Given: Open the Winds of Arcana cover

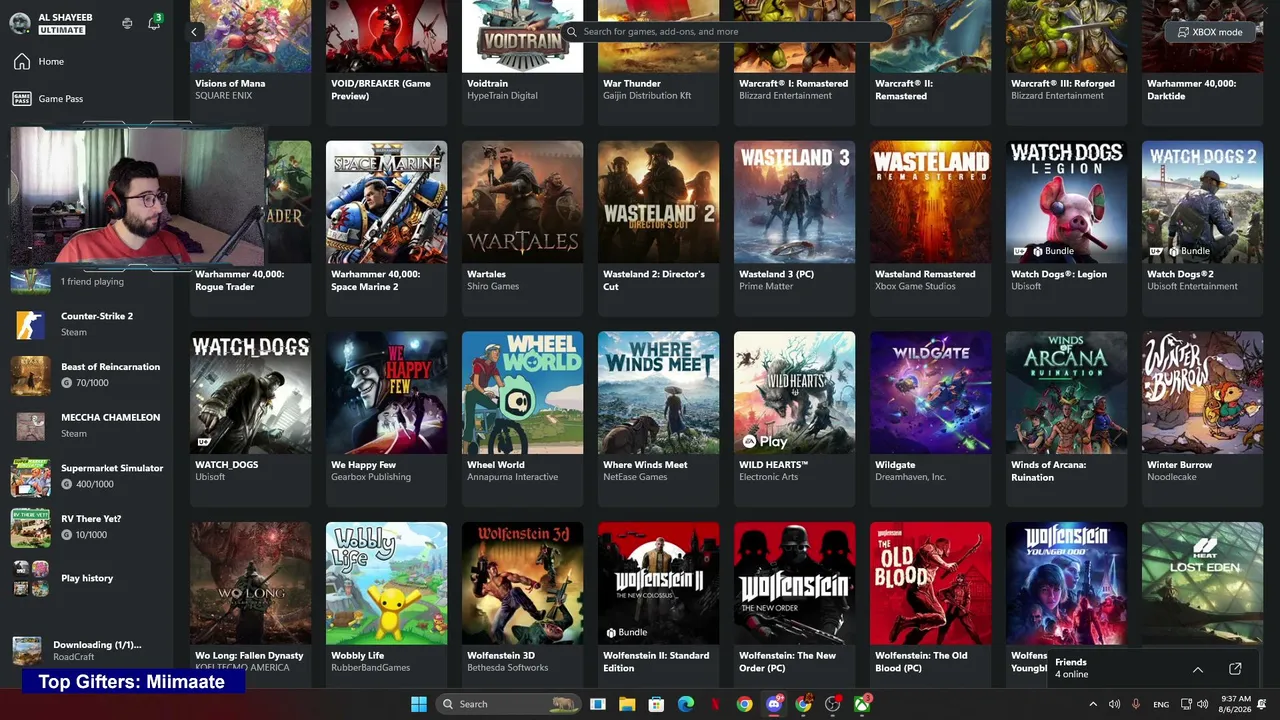Looking at the screenshot, I should 1066,393.
